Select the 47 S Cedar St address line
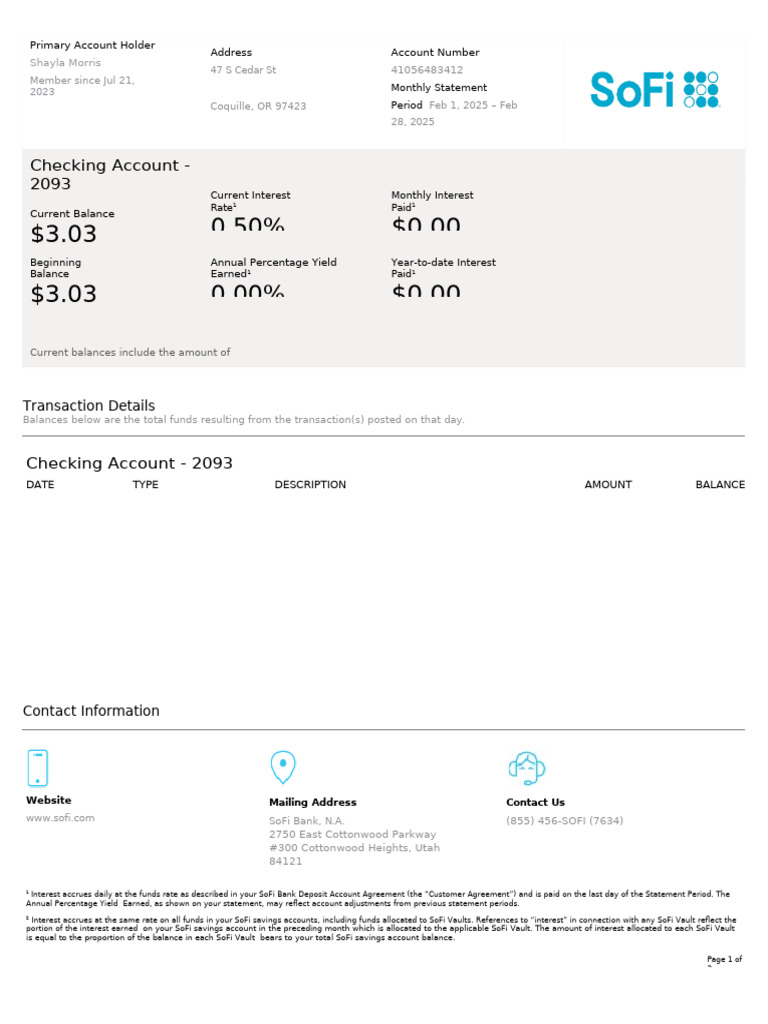 click(x=243, y=70)
